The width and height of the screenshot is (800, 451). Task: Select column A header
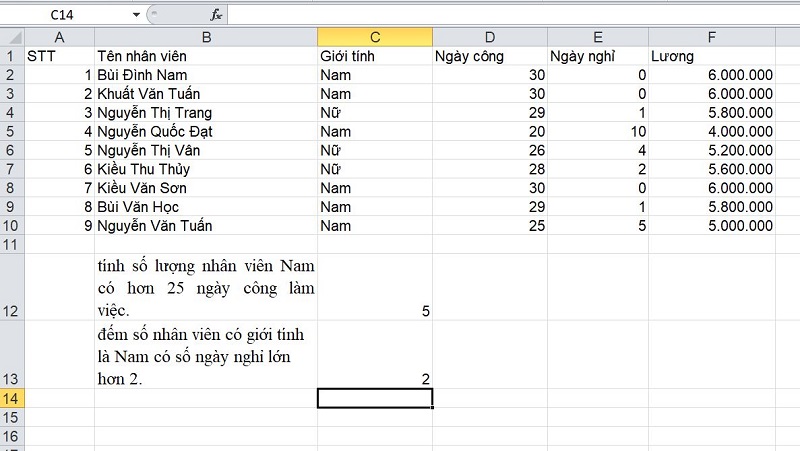click(59, 37)
